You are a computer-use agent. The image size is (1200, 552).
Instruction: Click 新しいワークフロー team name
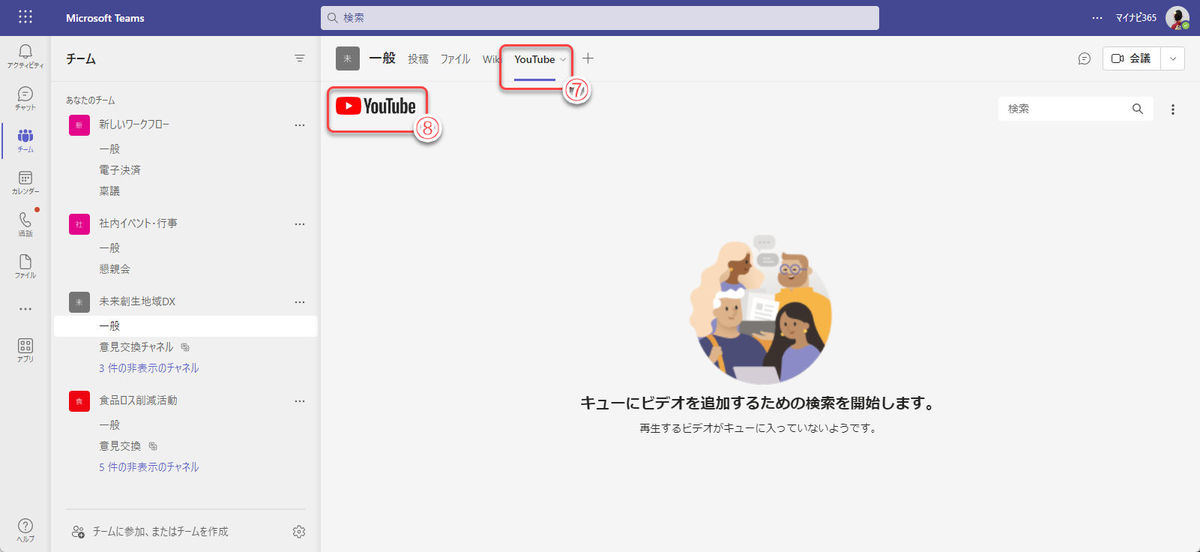[134, 125]
